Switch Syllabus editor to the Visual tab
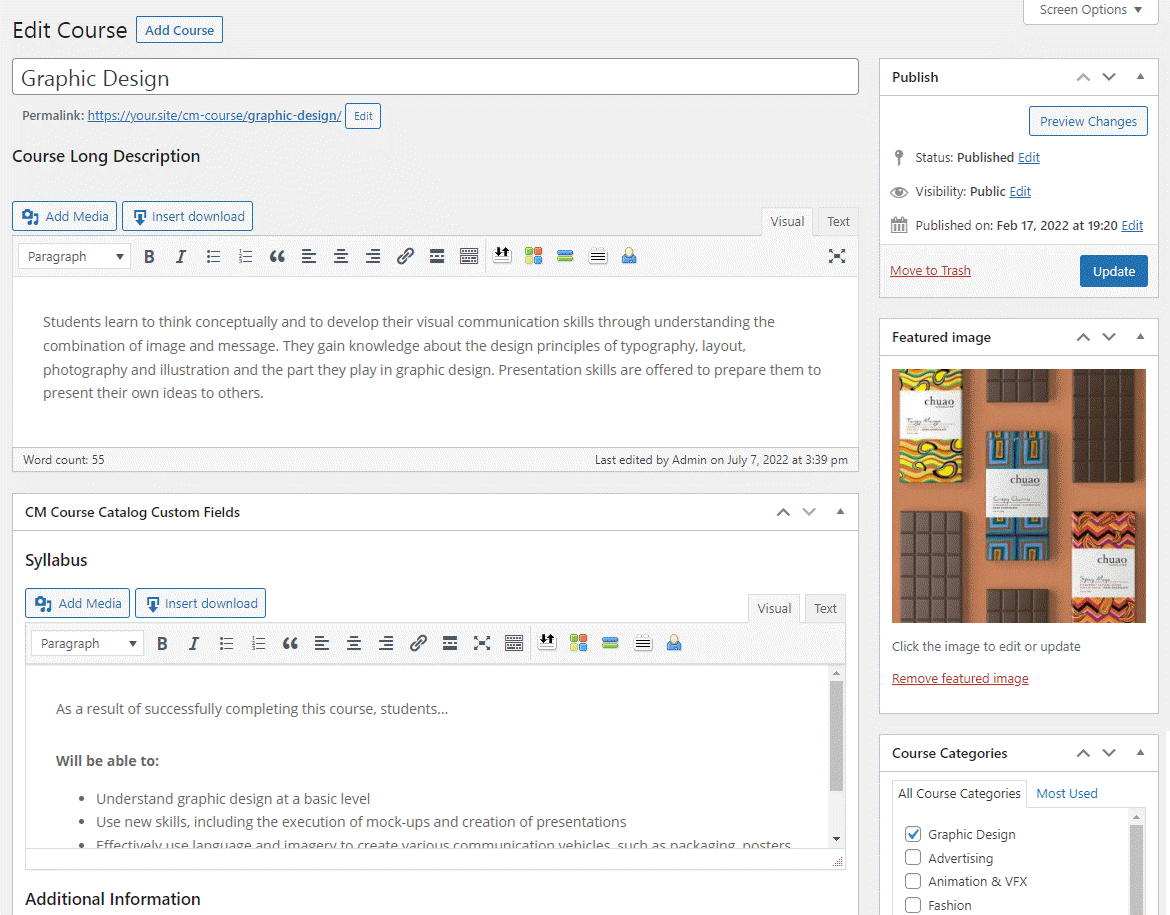The height and width of the screenshot is (915, 1170). tap(775, 608)
